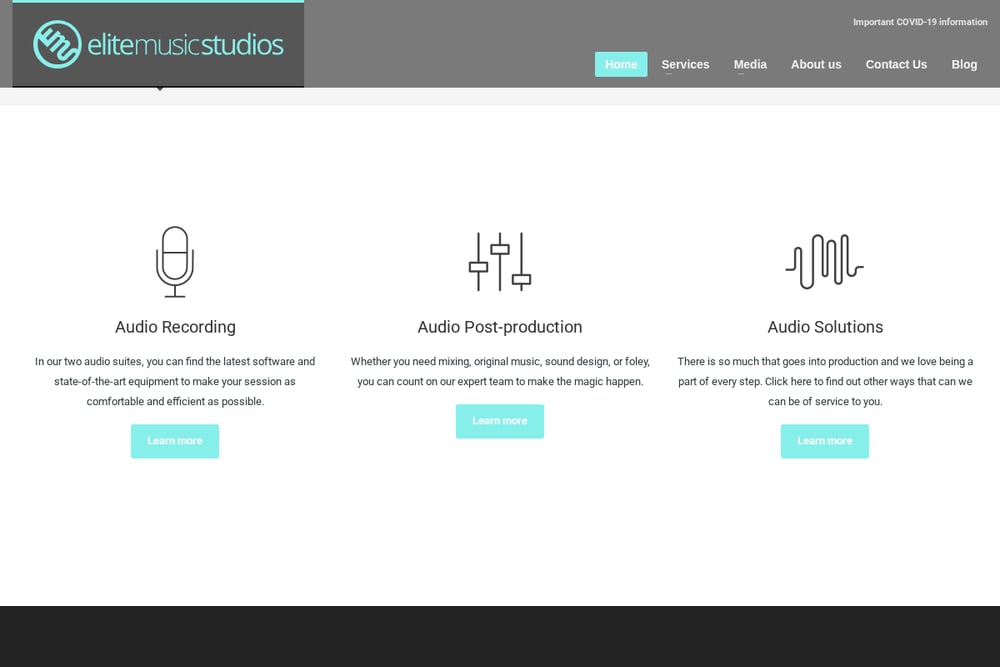Open the Contact Us page
1000x667 pixels.
[x=896, y=64]
